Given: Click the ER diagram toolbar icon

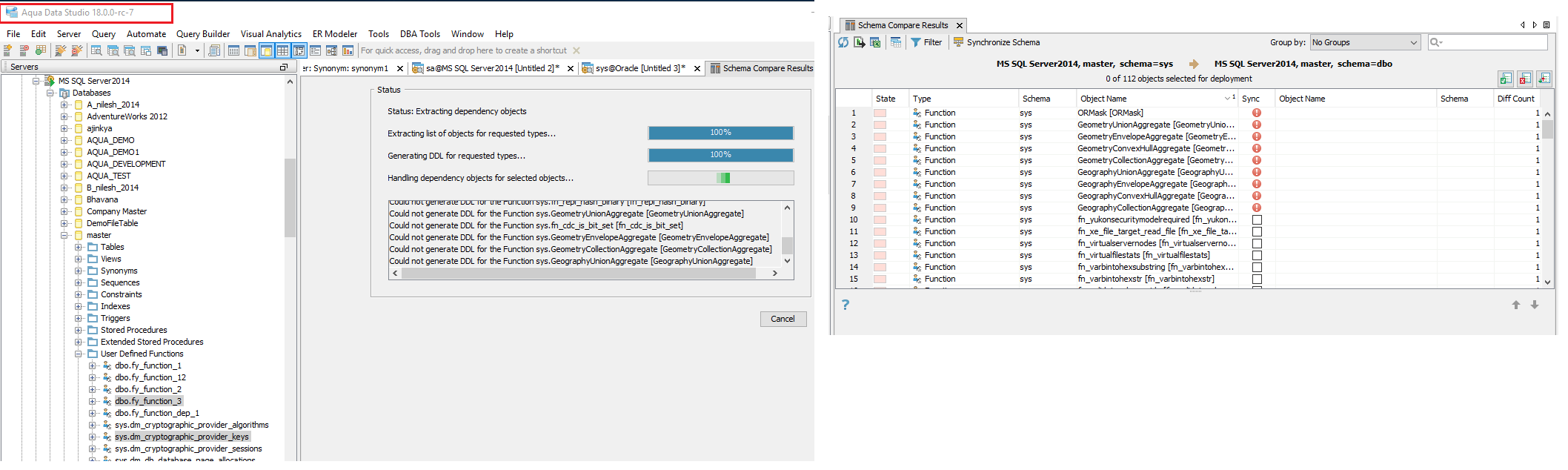Looking at the screenshot, I should (x=331, y=50).
